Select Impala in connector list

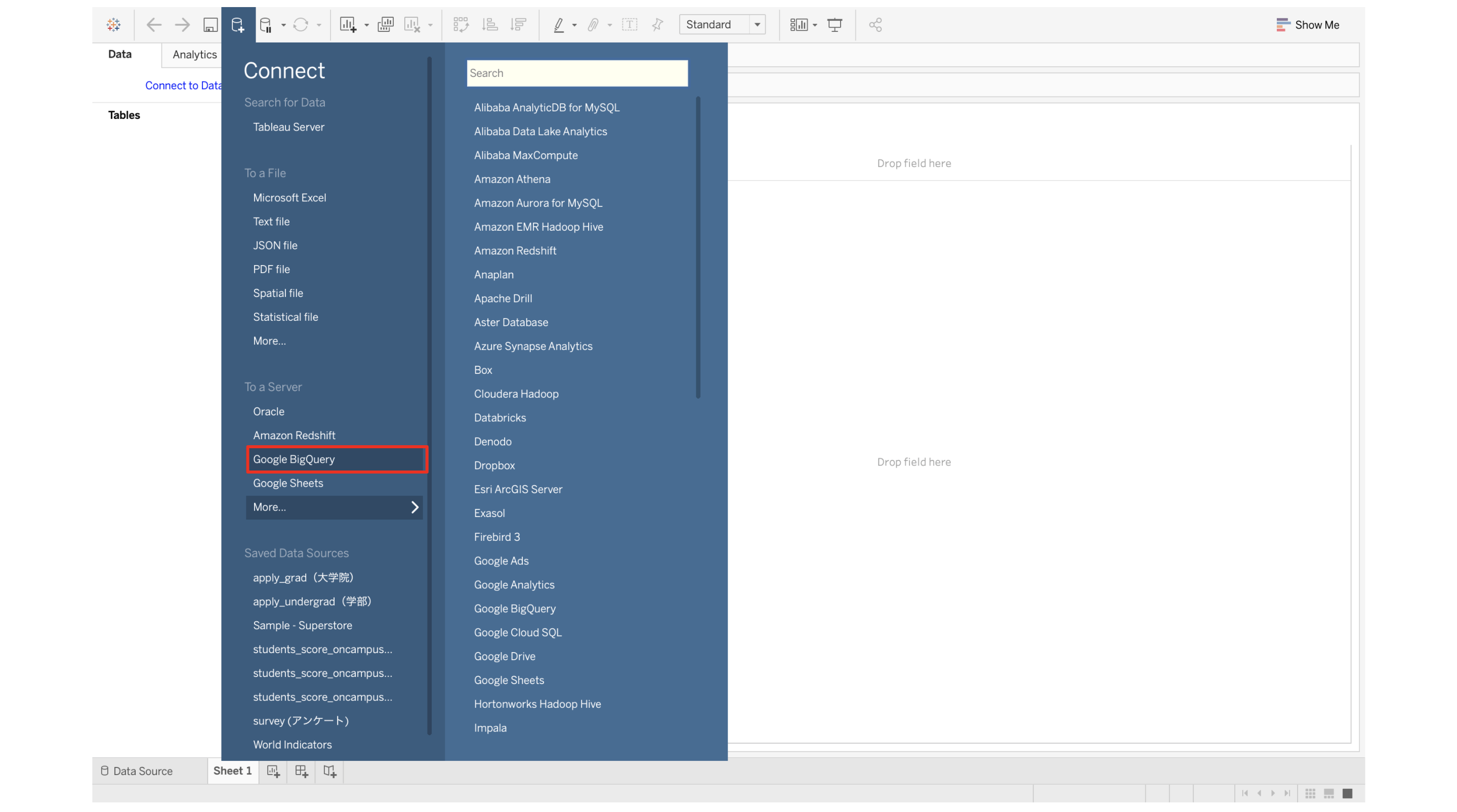pyautogui.click(x=490, y=729)
